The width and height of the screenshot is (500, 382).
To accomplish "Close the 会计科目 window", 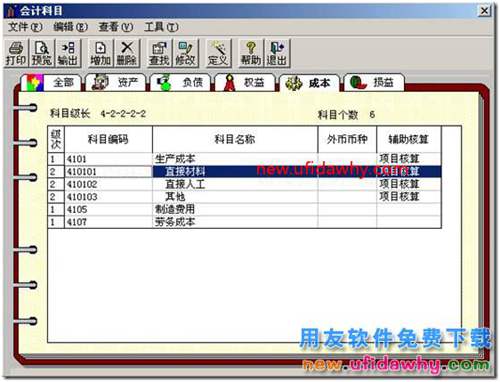I will point(485,11).
